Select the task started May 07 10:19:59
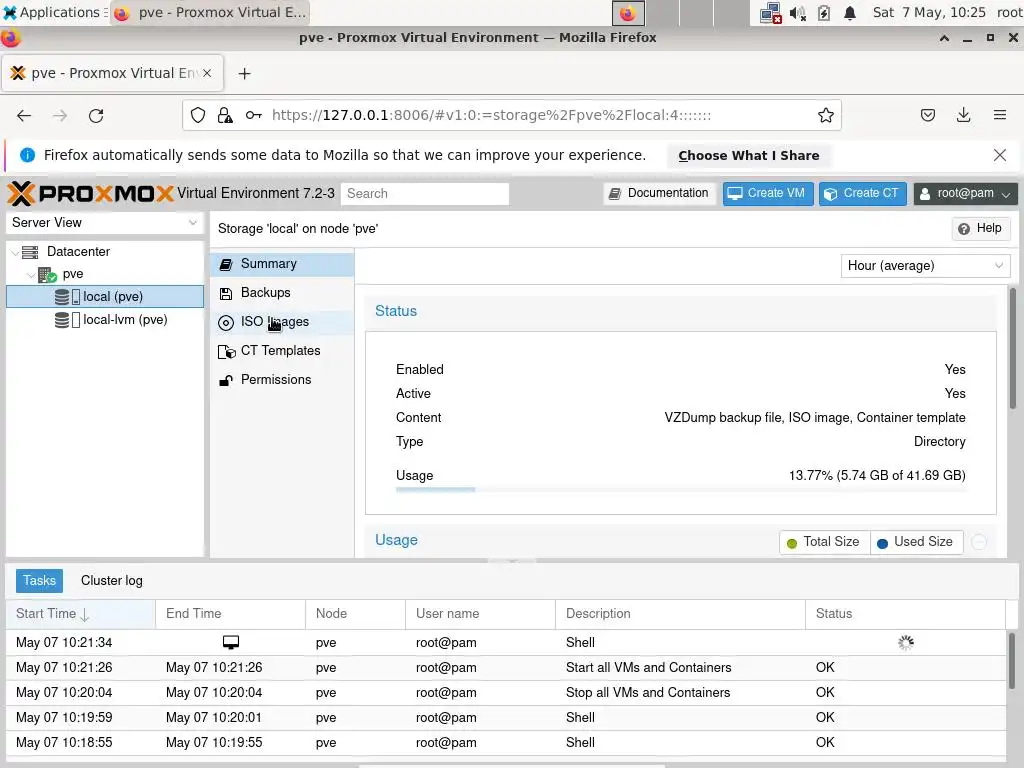The width and height of the screenshot is (1024, 768). coord(506,718)
